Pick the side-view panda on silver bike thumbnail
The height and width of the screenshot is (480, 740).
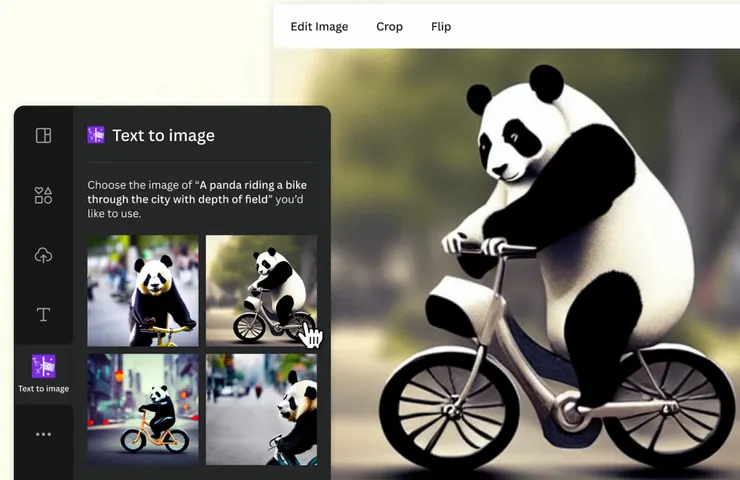pyautogui.click(x=261, y=291)
